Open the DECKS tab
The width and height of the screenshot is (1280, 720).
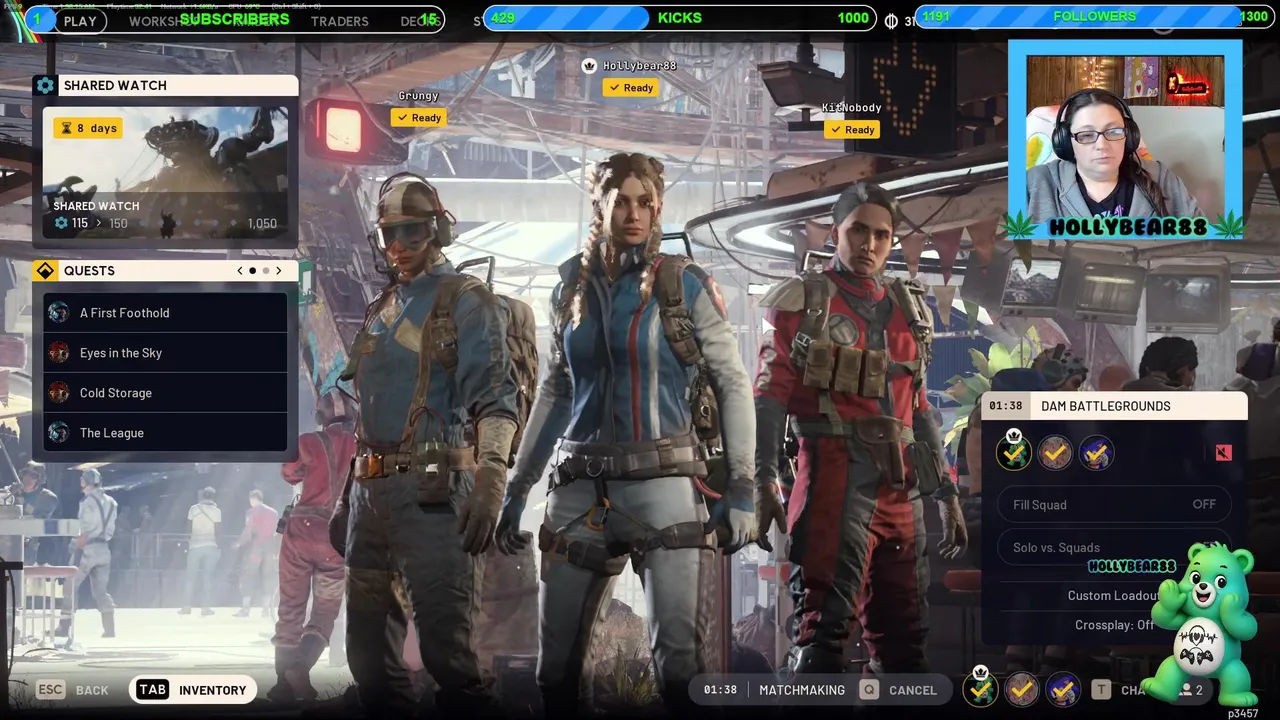point(419,21)
